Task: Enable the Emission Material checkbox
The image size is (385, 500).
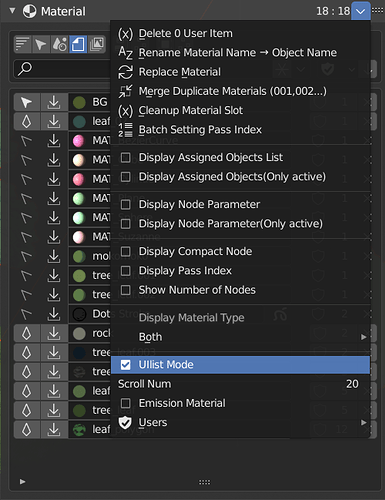Action: pyautogui.click(x=126, y=403)
